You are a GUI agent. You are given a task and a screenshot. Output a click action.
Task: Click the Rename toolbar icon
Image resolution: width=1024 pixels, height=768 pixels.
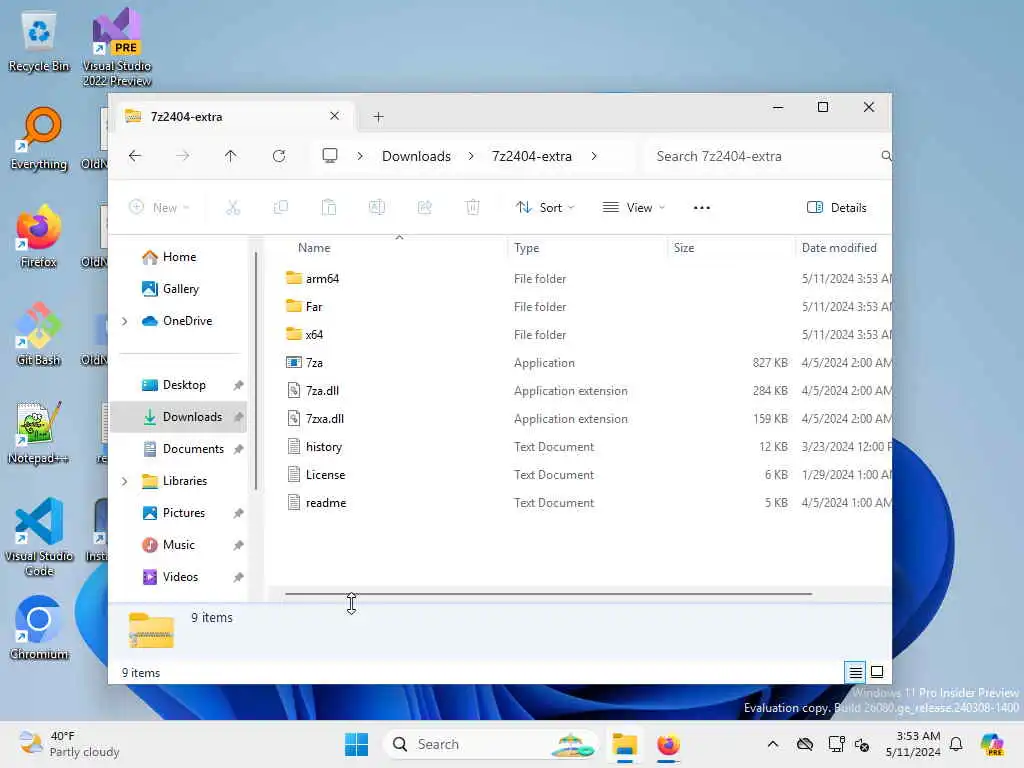[377, 208]
